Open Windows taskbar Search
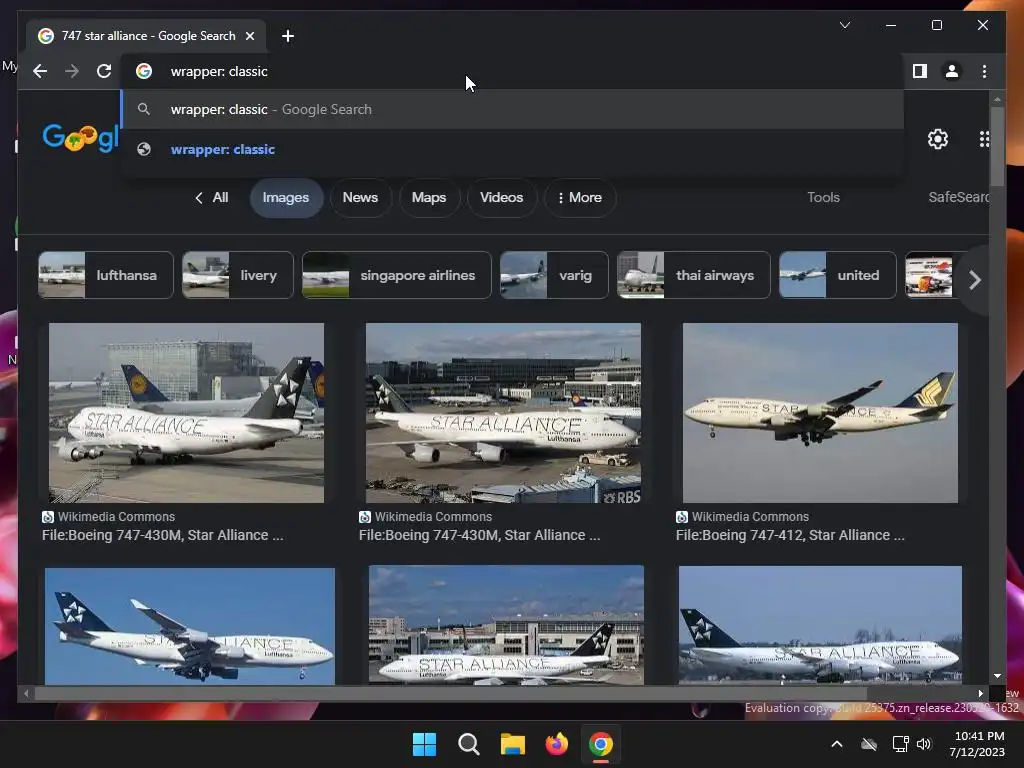This screenshot has width=1024, height=768. click(468, 744)
